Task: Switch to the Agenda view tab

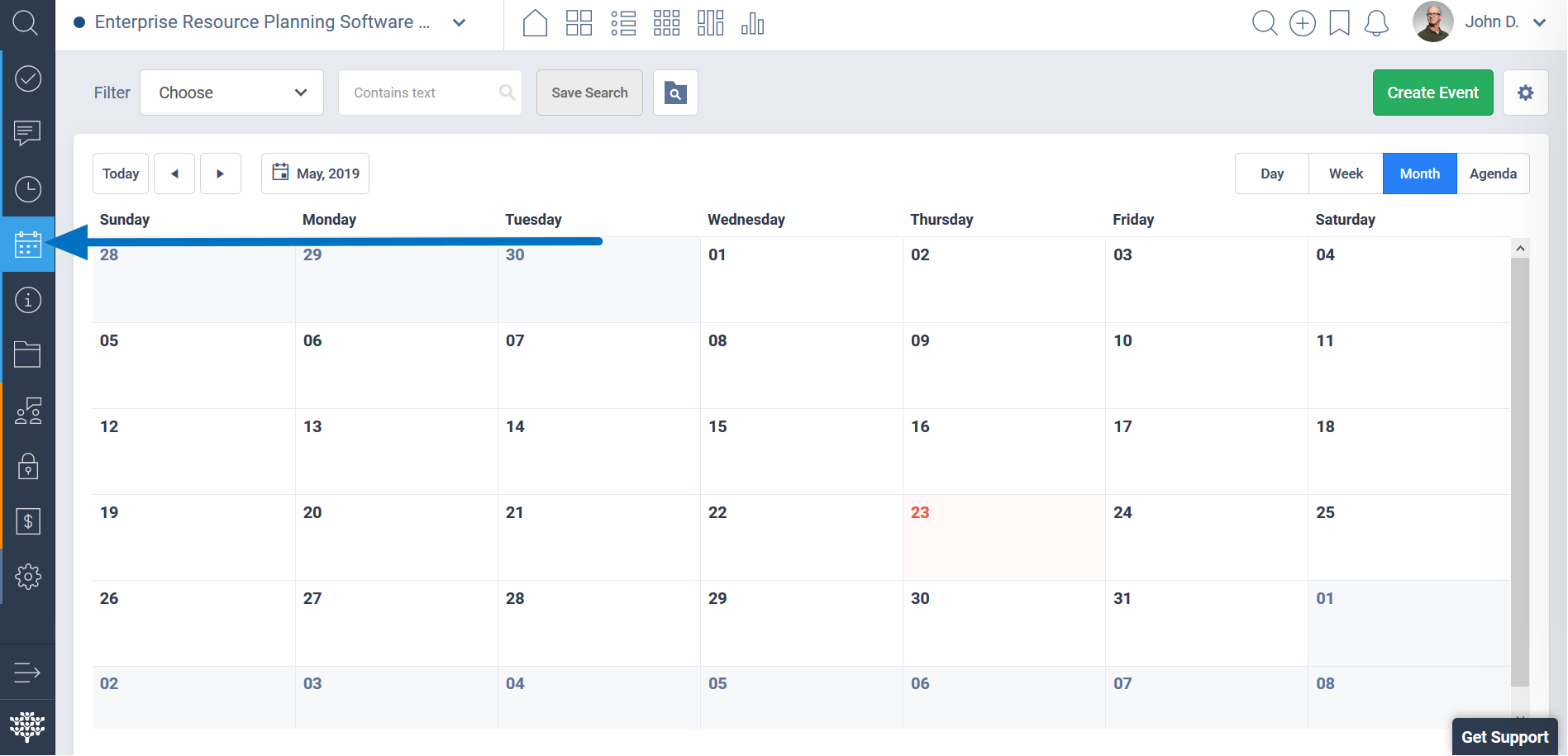Action: [1493, 174]
